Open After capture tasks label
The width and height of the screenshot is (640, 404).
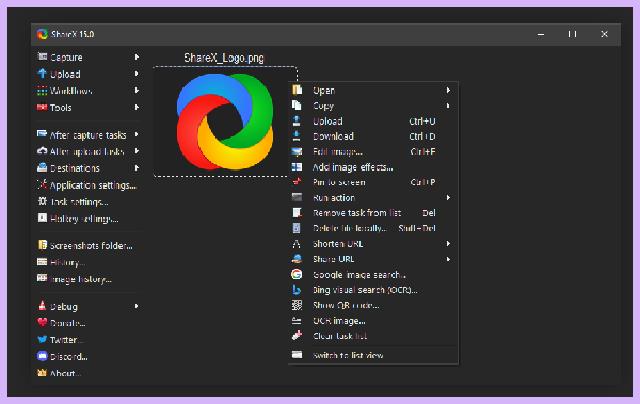(x=88, y=135)
